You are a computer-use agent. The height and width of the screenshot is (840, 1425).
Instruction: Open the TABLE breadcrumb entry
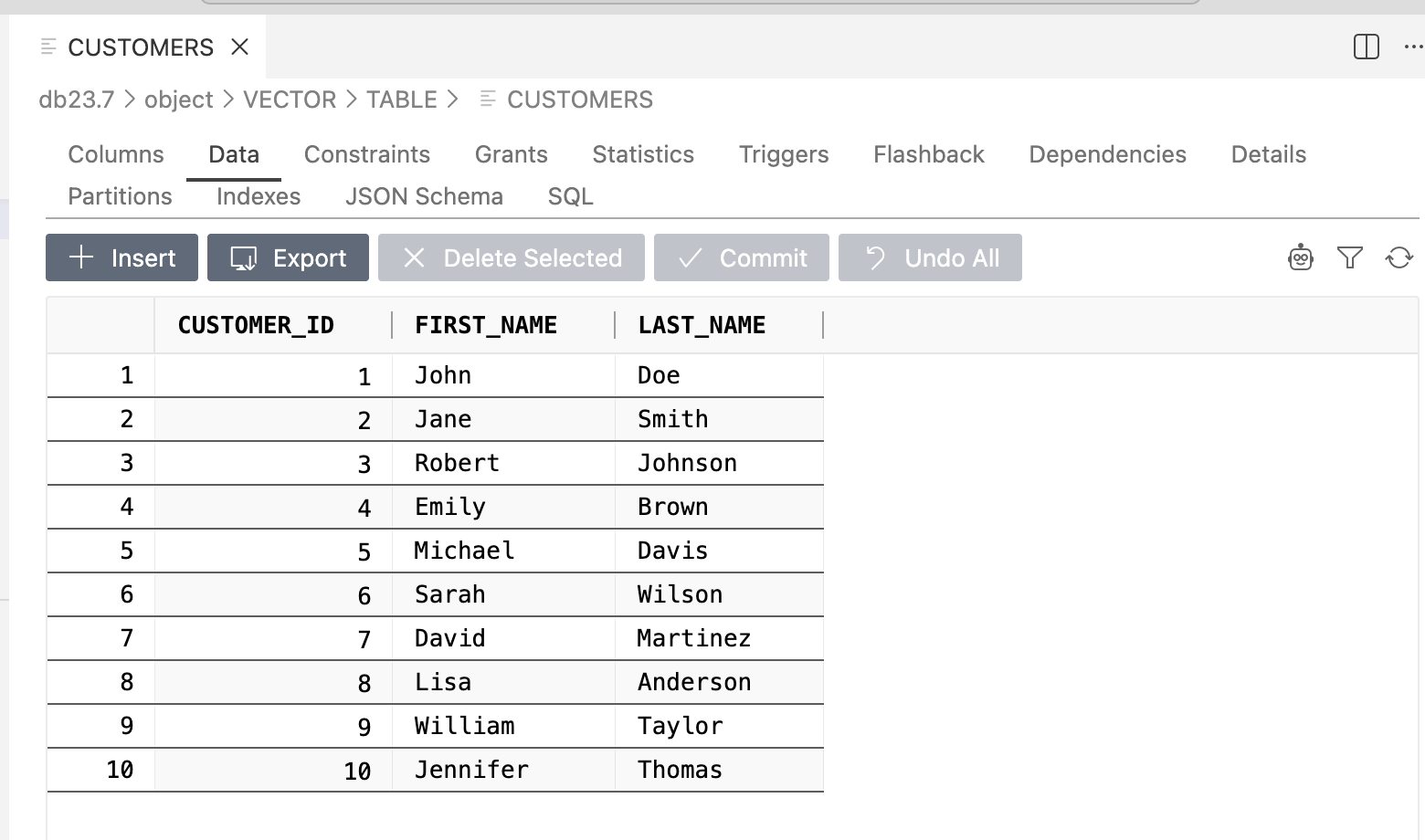point(402,99)
